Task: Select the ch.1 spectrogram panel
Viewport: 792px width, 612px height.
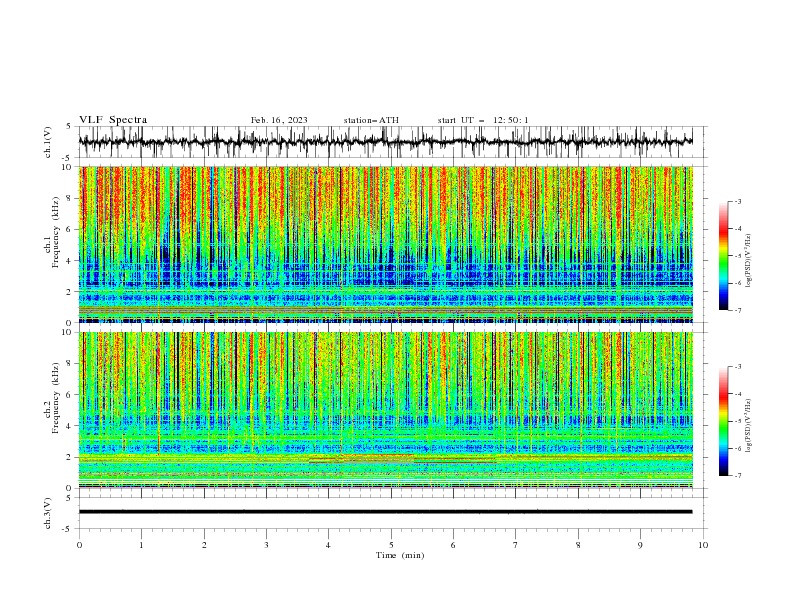Action: pos(385,244)
